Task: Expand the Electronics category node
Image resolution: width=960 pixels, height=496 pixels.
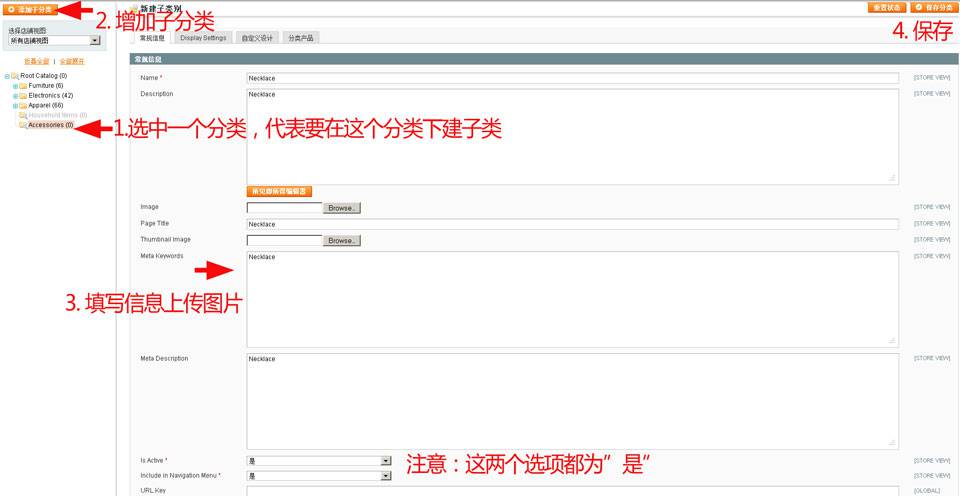Action: click(x=15, y=96)
